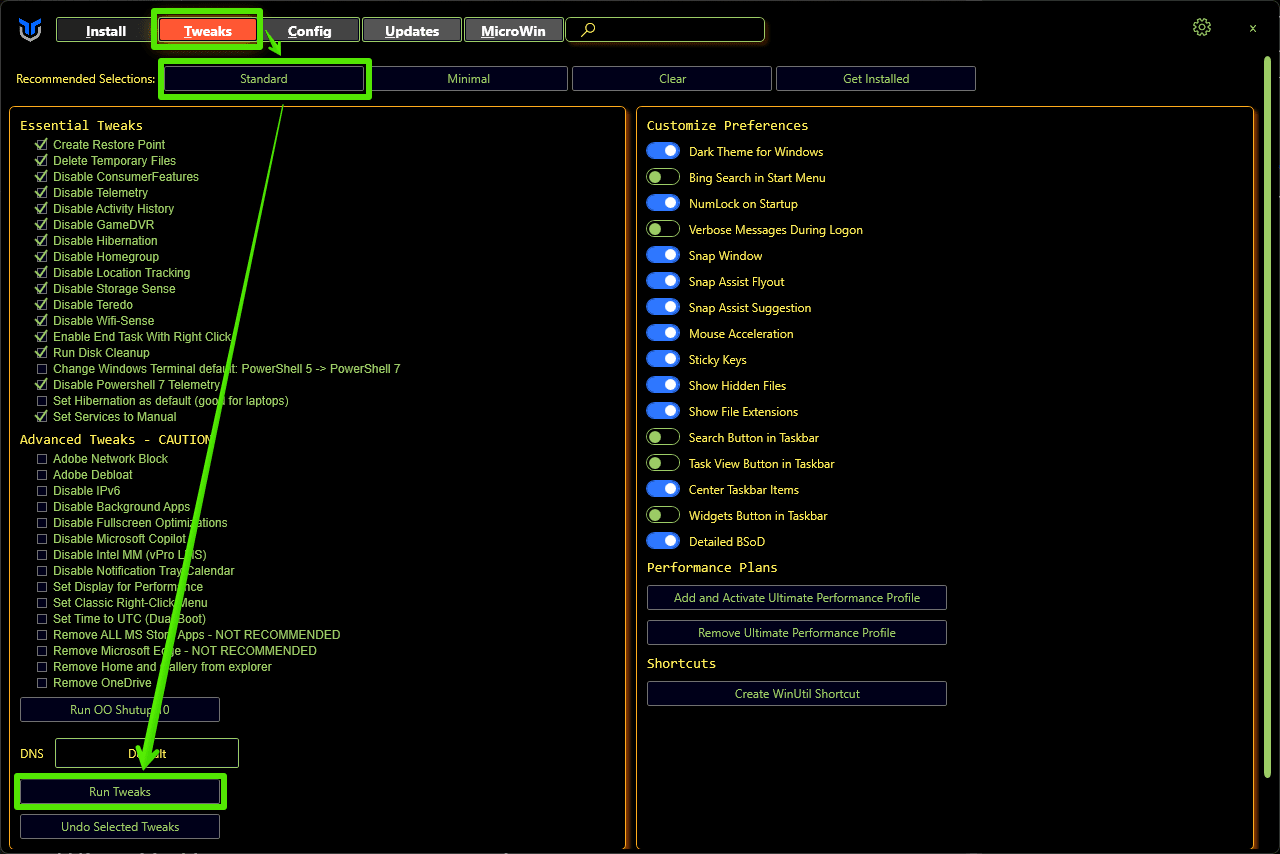Image resolution: width=1280 pixels, height=854 pixels.
Task: Select the Minimal recommended selection
Action: tap(469, 79)
